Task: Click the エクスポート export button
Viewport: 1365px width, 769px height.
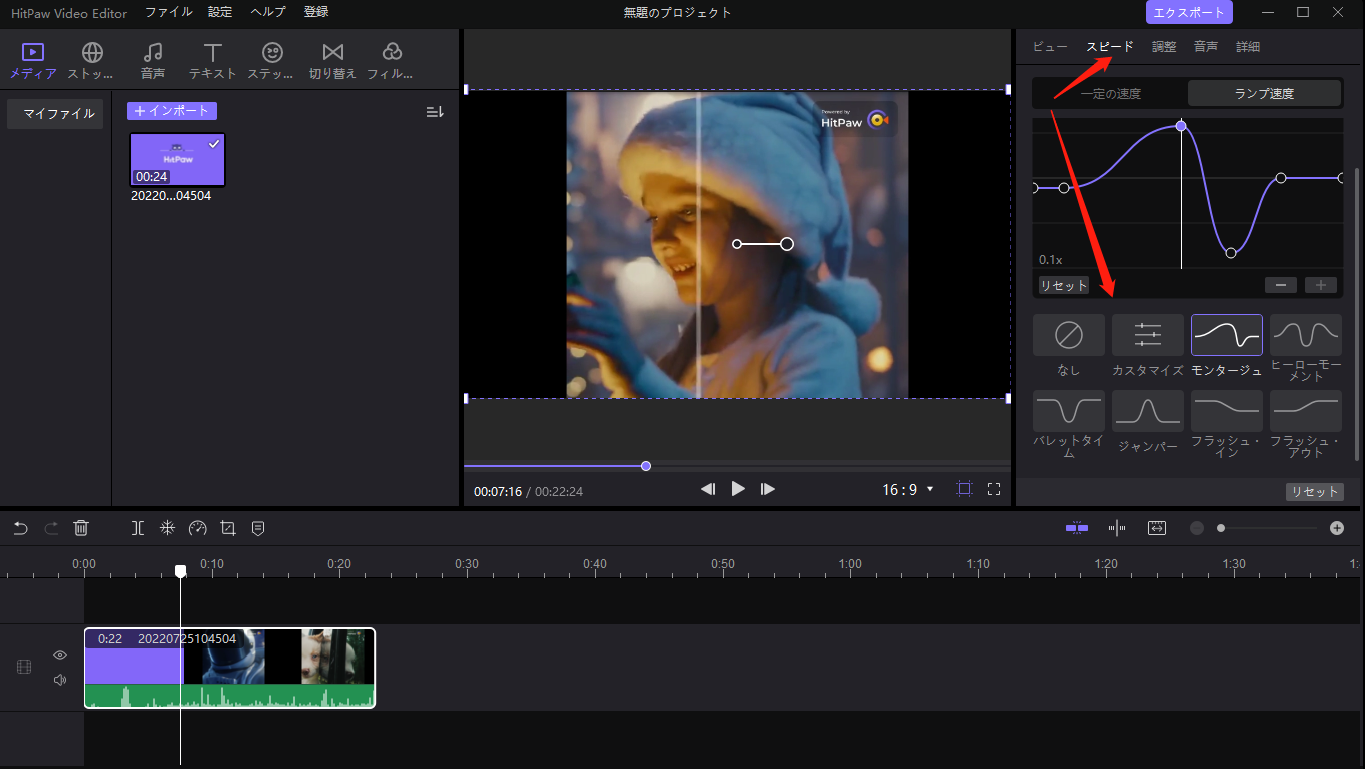Action: pos(1189,12)
